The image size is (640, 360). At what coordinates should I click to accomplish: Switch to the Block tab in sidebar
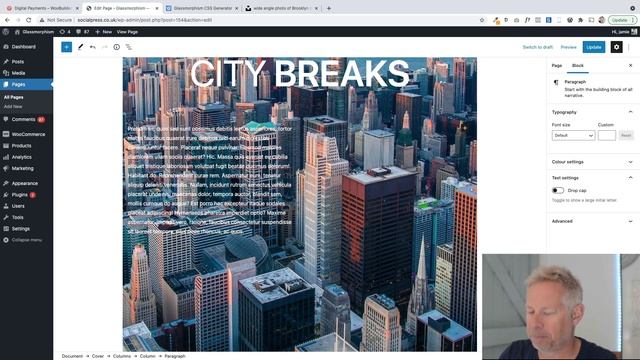[x=578, y=66]
